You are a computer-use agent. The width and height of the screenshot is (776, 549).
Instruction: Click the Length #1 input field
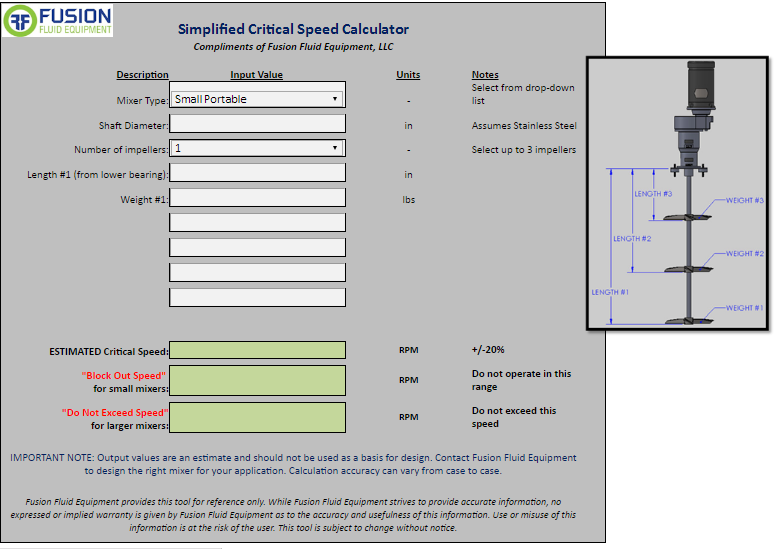pos(257,173)
